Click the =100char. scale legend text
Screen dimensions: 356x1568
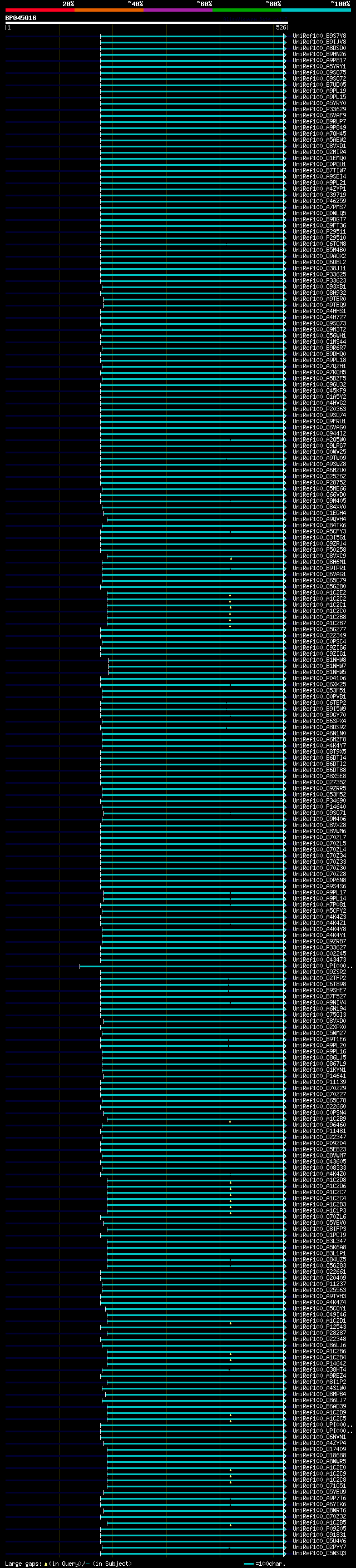coord(270,1564)
